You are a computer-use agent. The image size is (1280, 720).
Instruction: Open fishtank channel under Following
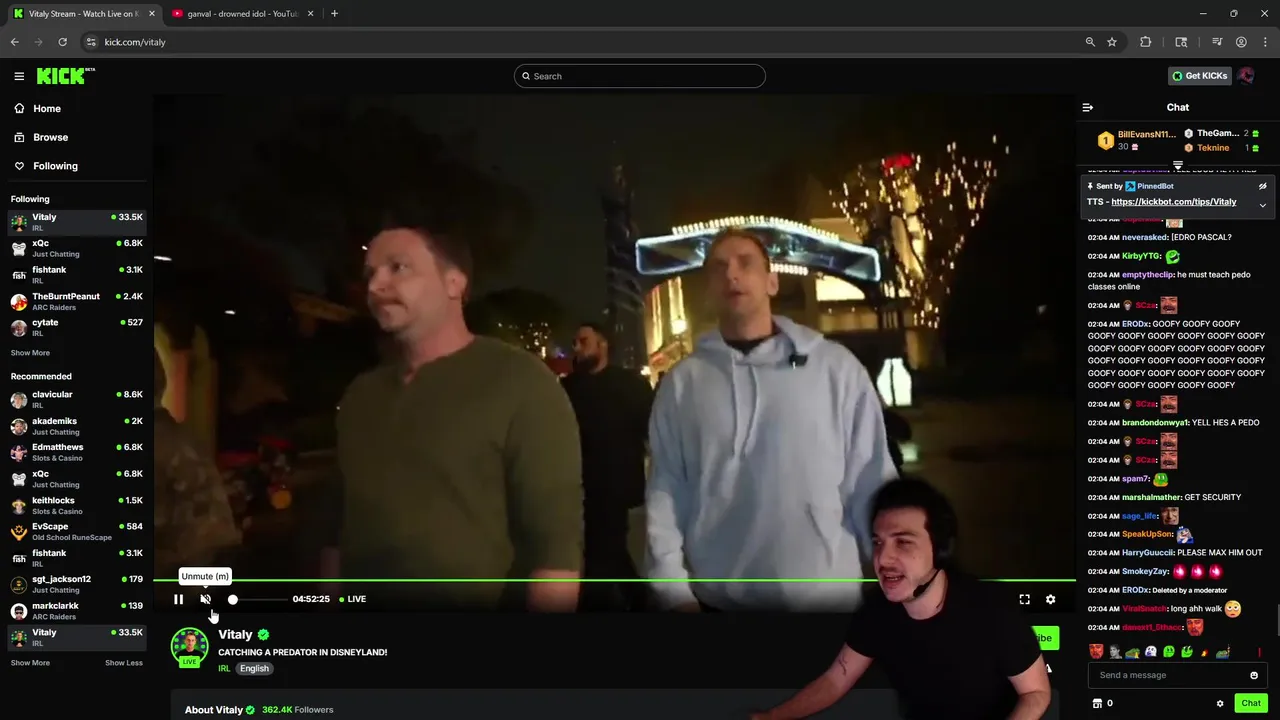click(77, 275)
